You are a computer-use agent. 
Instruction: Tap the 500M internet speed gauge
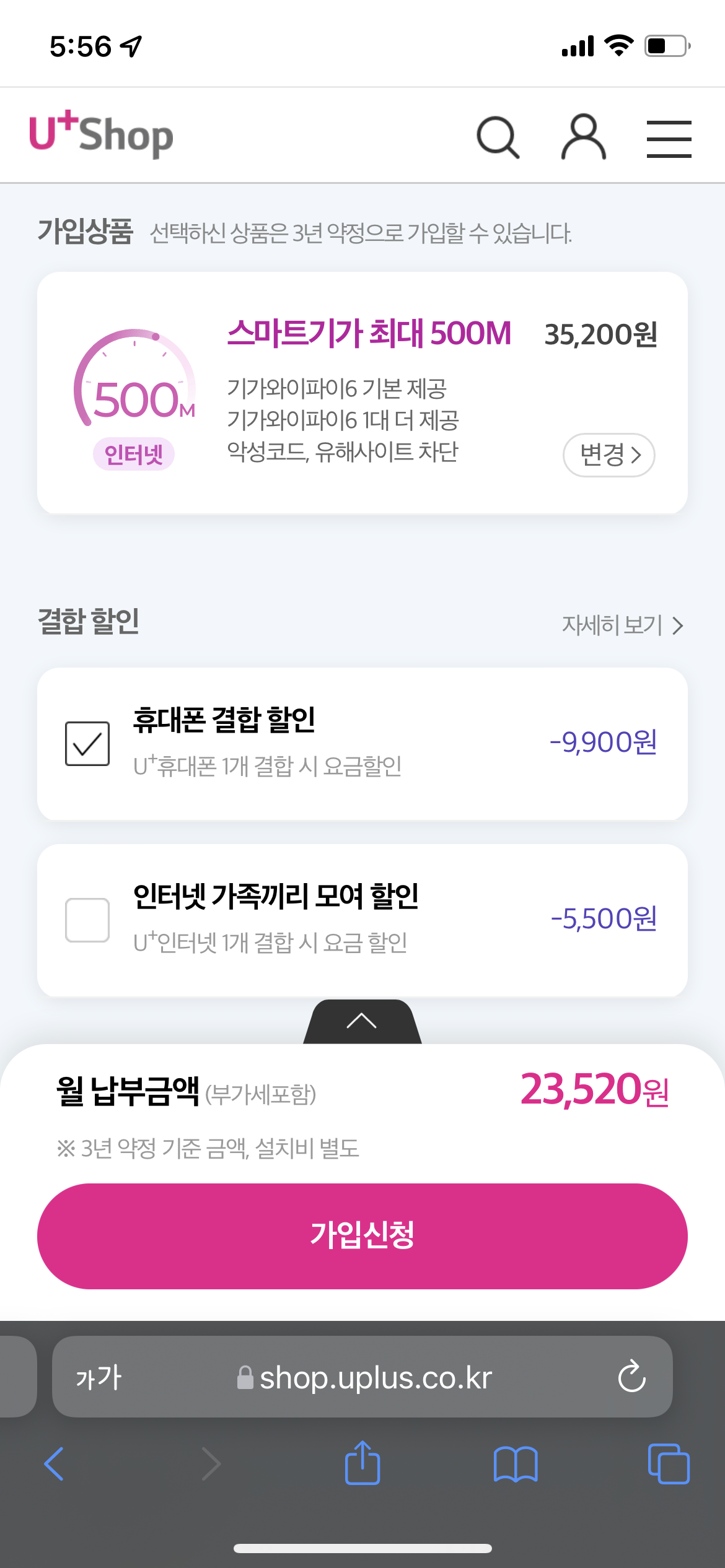136,381
